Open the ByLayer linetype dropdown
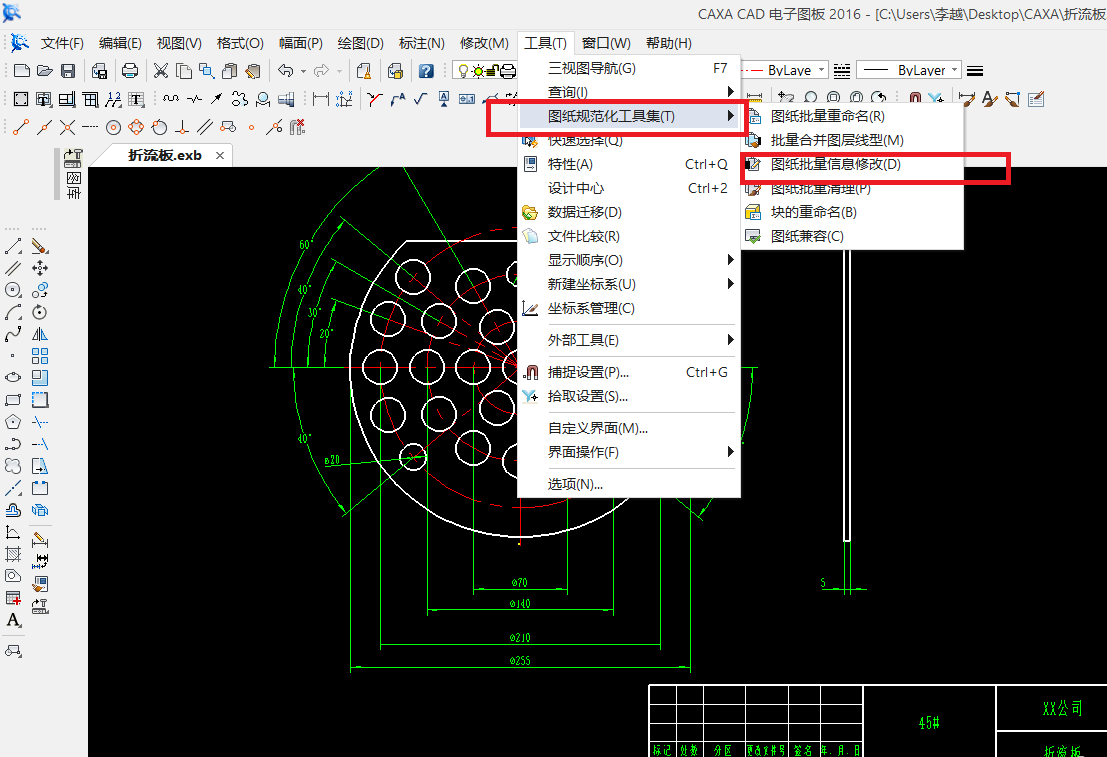The height and width of the screenshot is (757, 1107). [954, 70]
